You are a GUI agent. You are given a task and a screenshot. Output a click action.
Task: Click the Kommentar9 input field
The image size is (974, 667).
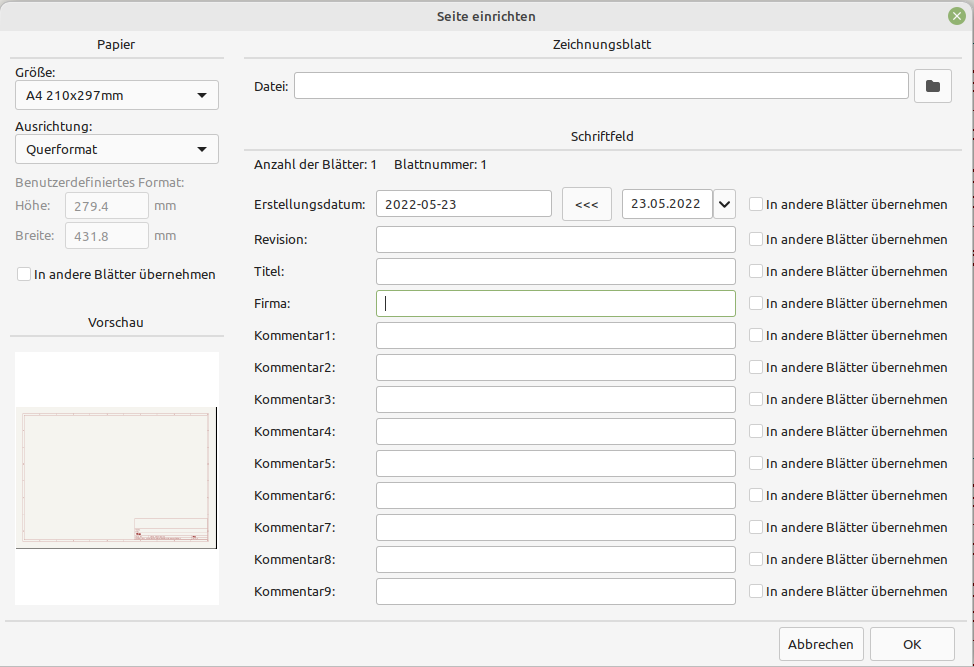[556, 591]
